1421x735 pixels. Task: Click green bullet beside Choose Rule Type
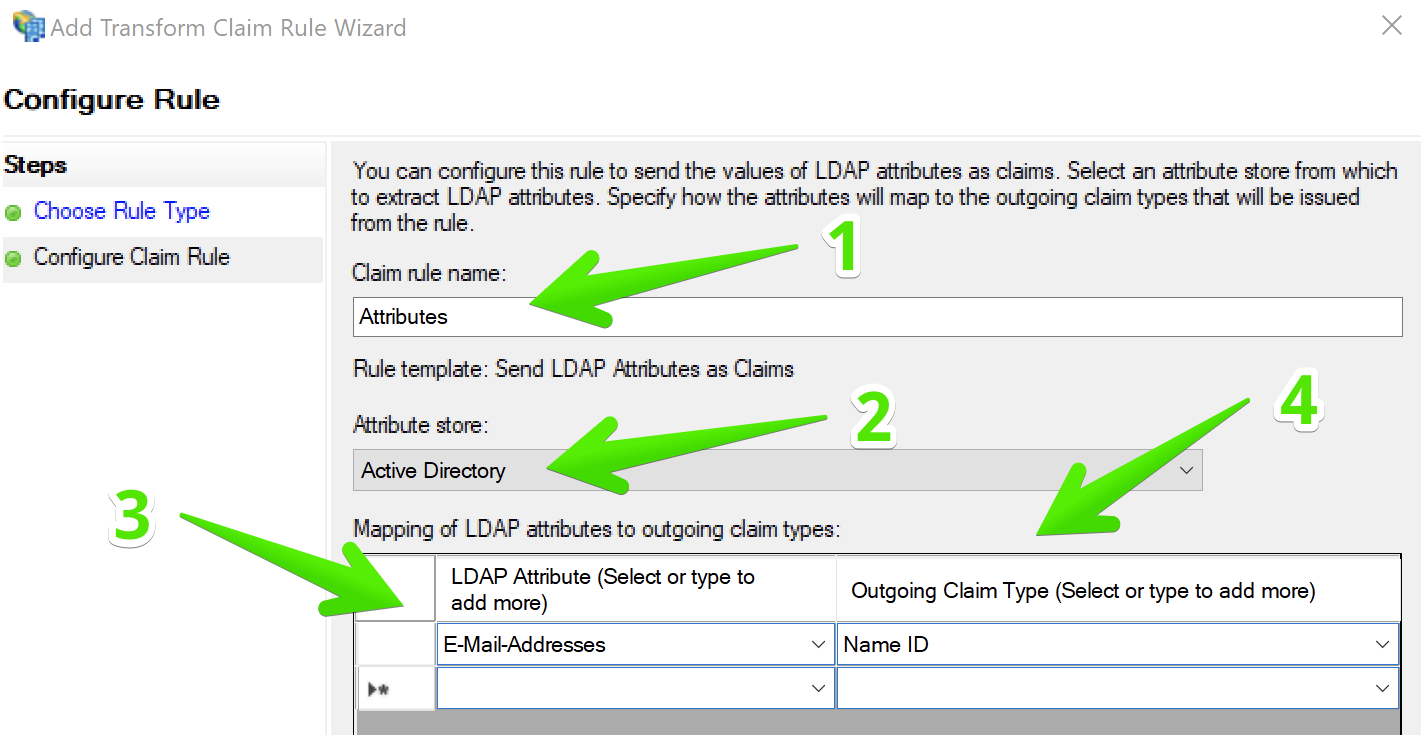click(x=13, y=213)
